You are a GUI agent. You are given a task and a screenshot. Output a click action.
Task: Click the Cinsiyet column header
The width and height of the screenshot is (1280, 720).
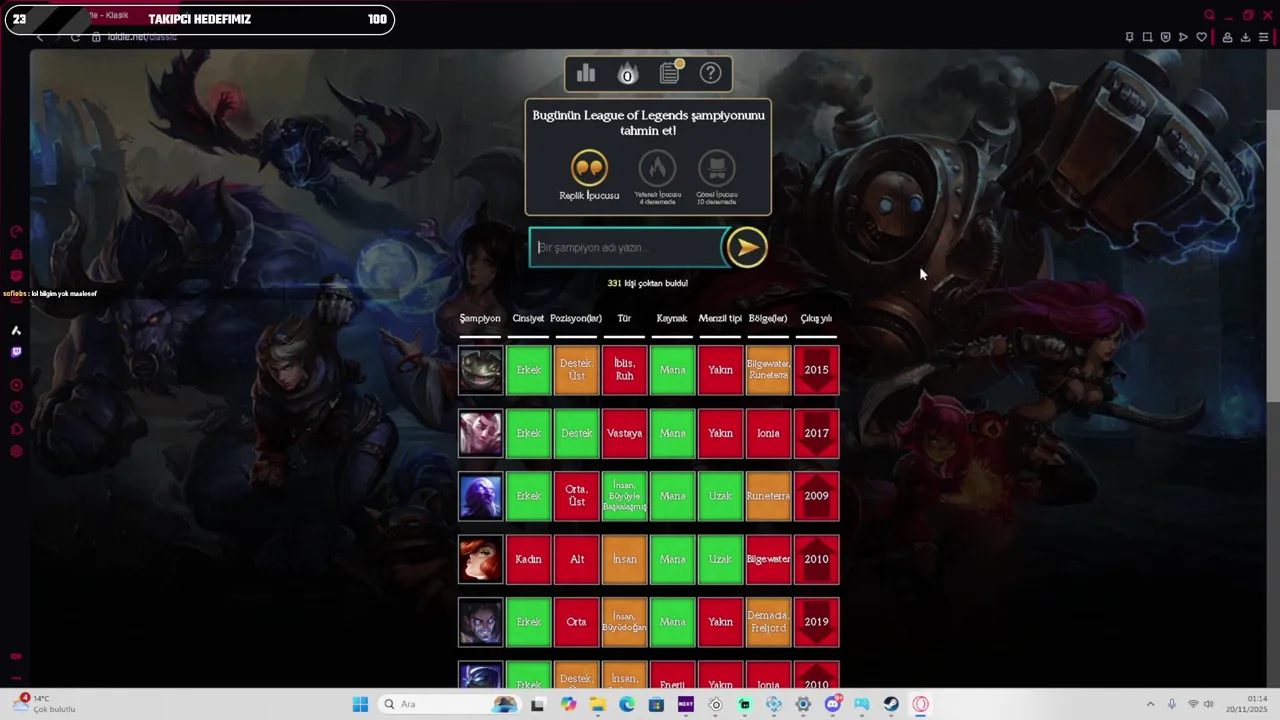click(528, 318)
